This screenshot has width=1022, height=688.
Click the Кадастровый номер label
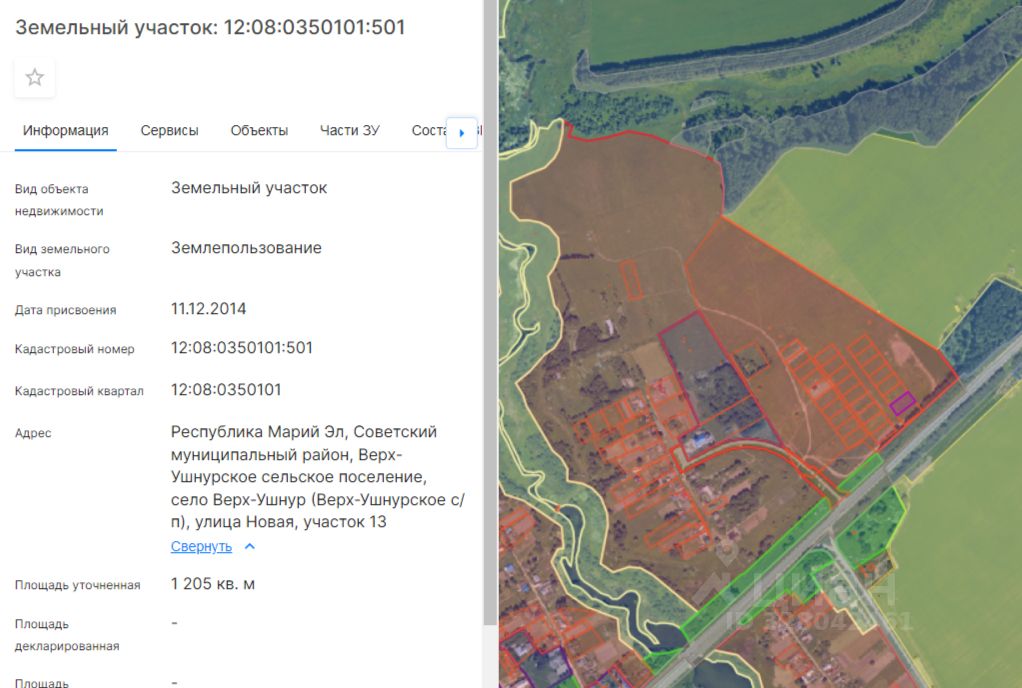[x=74, y=349]
